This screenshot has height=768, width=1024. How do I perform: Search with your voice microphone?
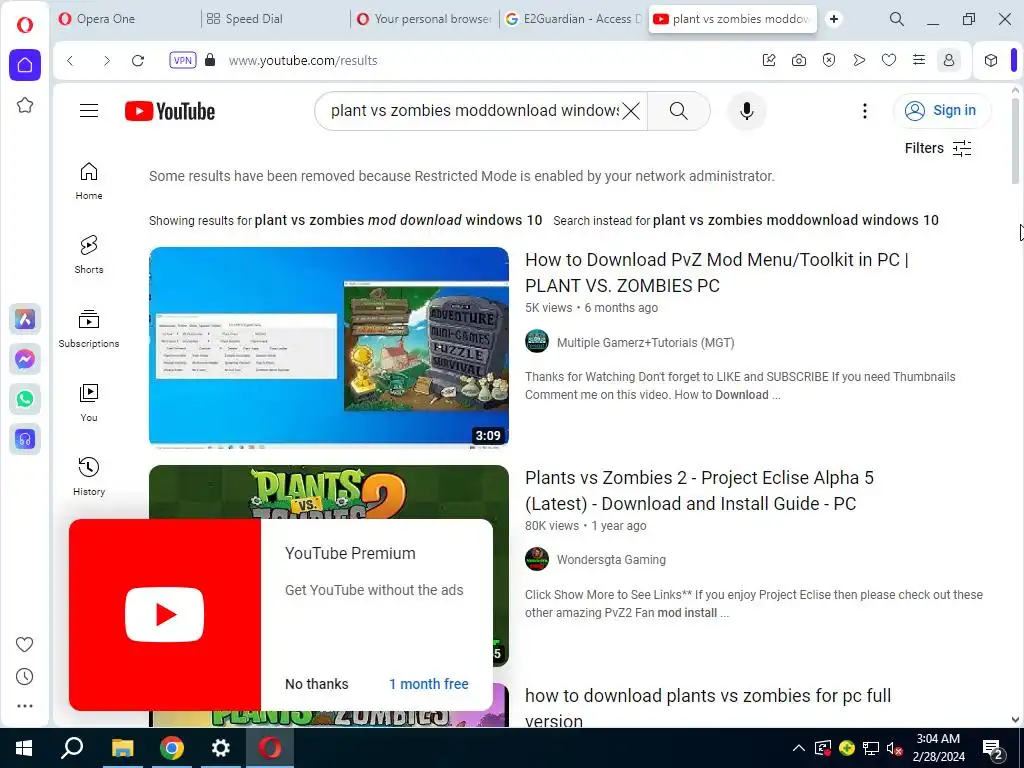746,110
